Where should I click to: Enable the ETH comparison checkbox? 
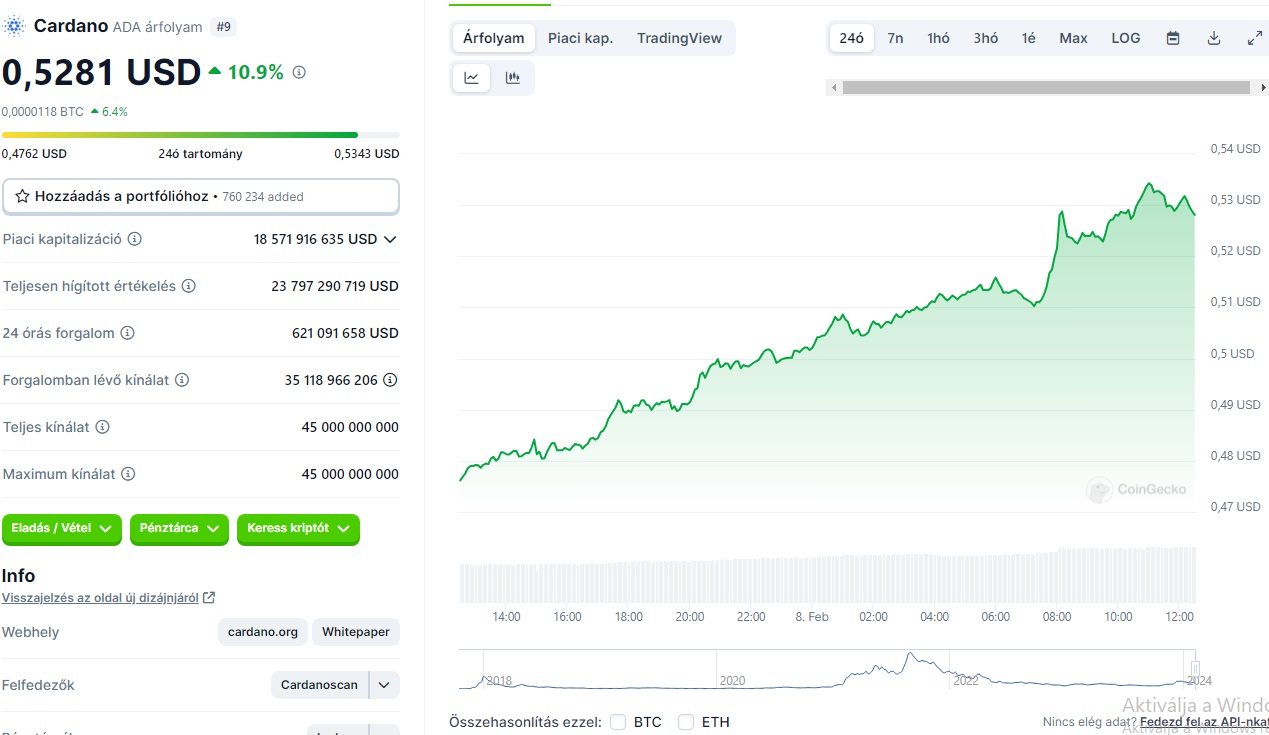[686, 722]
